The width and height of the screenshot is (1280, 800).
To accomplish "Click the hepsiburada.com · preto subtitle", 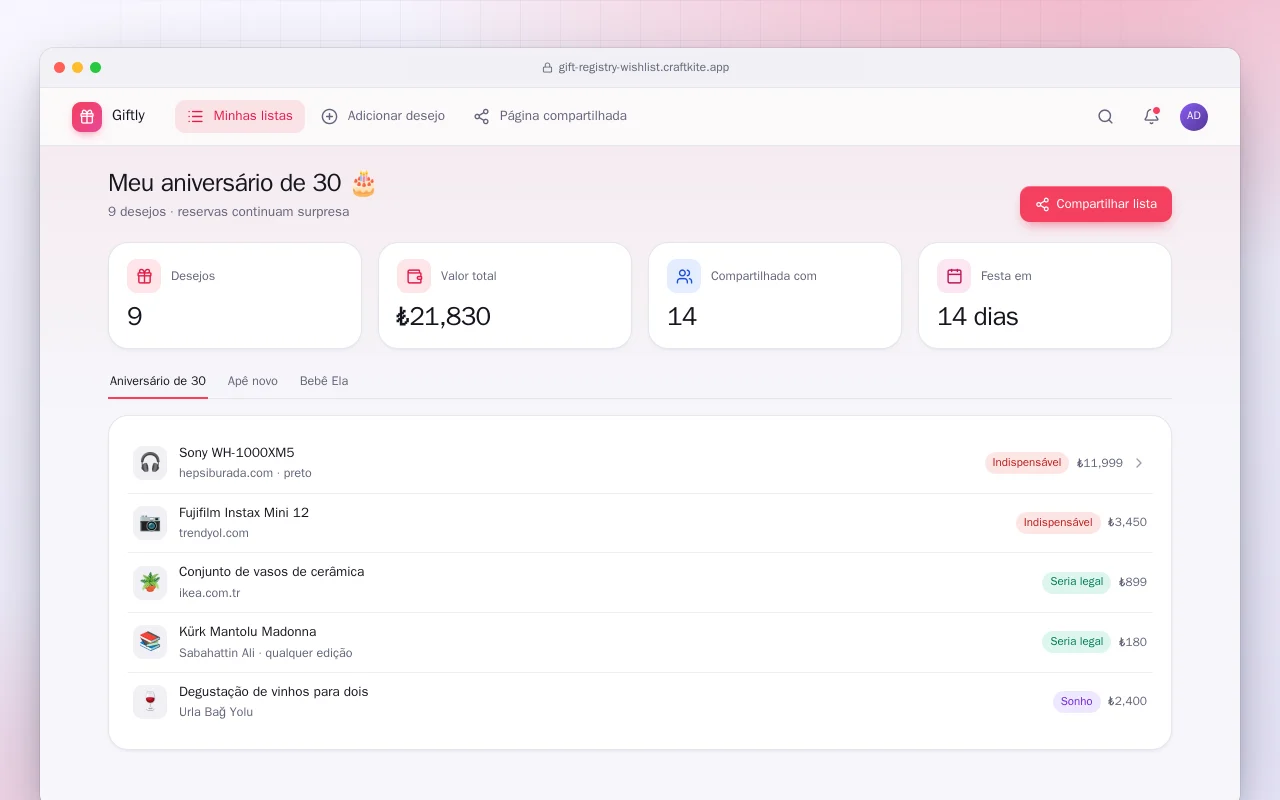I will (245, 473).
